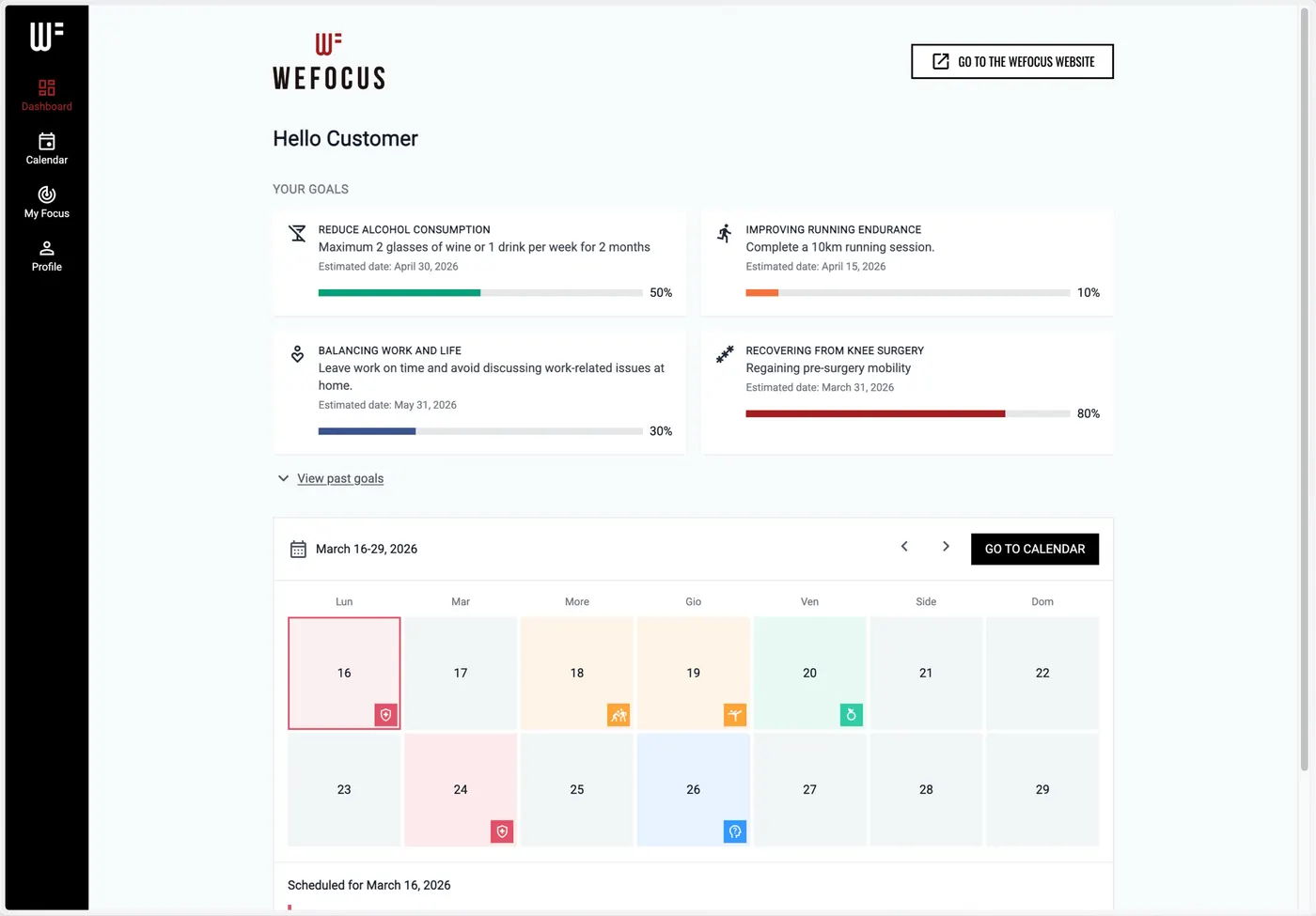Click the 'March 16-29, 2026' date range
The width and height of the screenshot is (1316, 916).
coord(367,549)
